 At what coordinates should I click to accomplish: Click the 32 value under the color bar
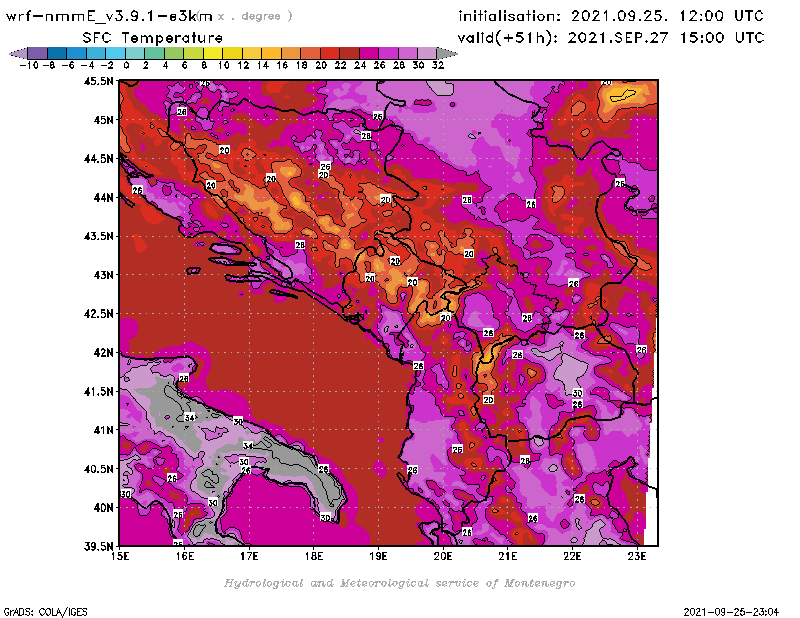click(438, 65)
